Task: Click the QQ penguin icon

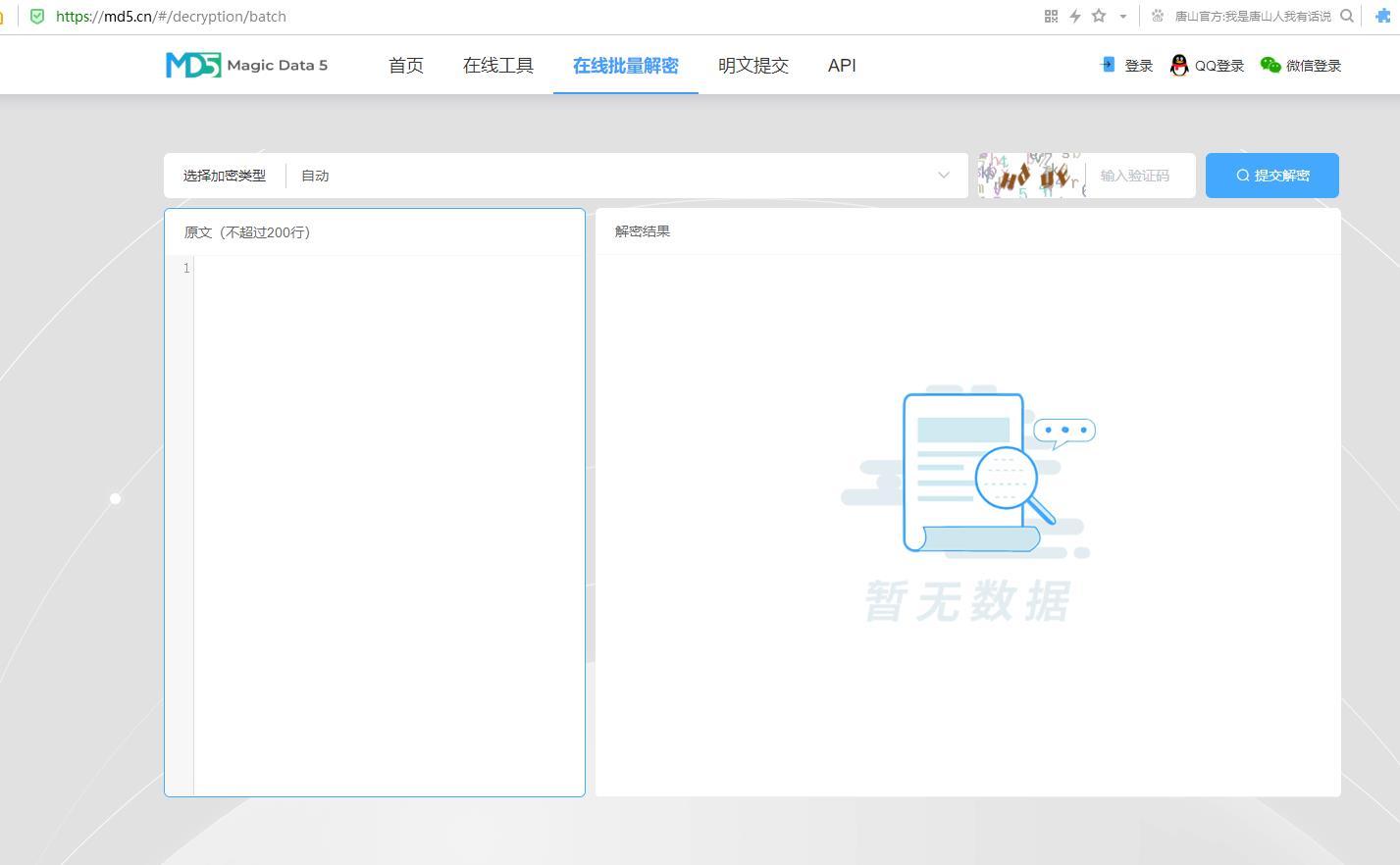Action: pyautogui.click(x=1179, y=66)
